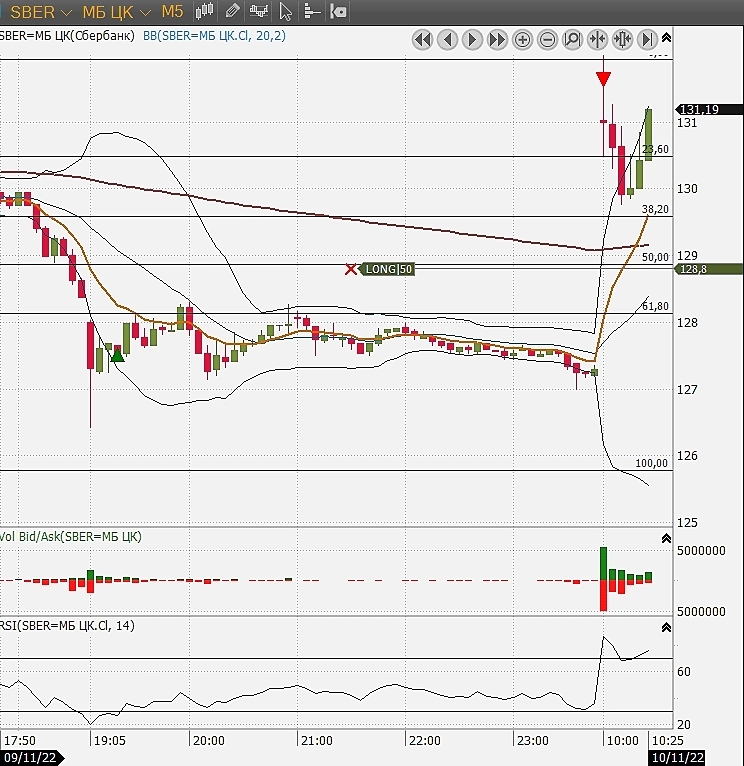Click the 50,00 Fibonacci level label

click(x=655, y=257)
